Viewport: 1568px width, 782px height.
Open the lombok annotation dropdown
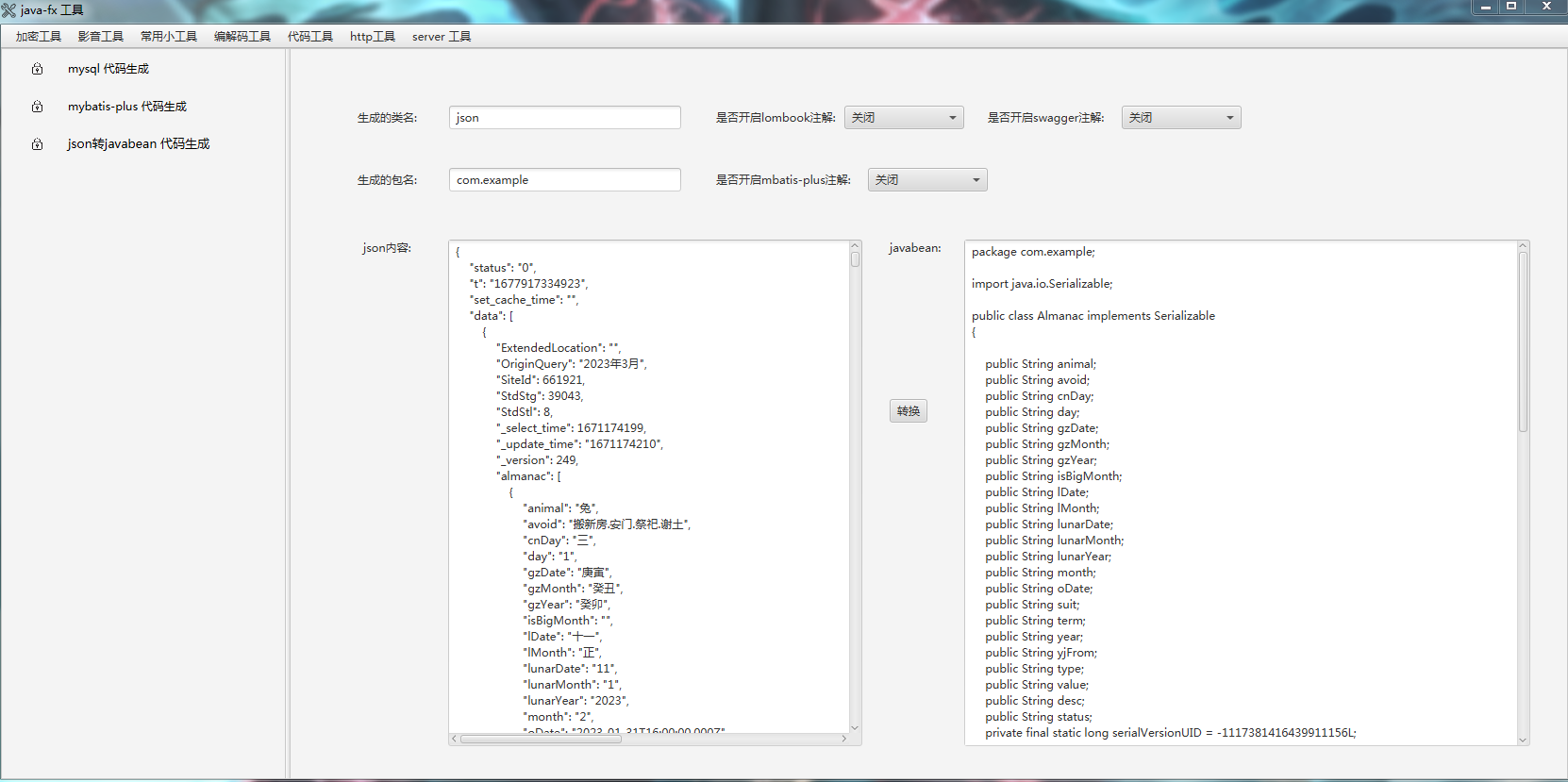[x=903, y=118]
